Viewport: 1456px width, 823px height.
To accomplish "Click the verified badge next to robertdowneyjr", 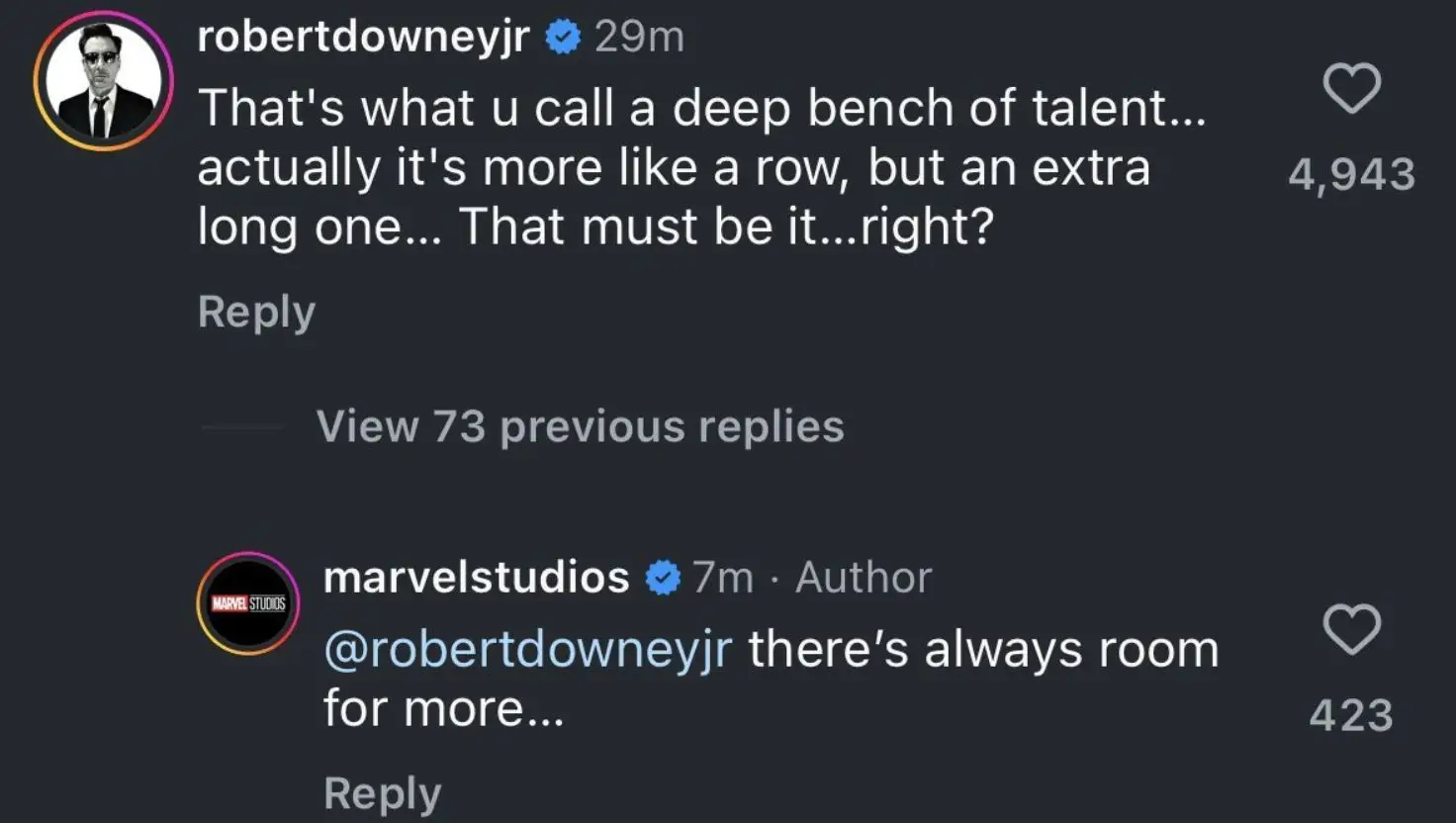I will (562, 35).
